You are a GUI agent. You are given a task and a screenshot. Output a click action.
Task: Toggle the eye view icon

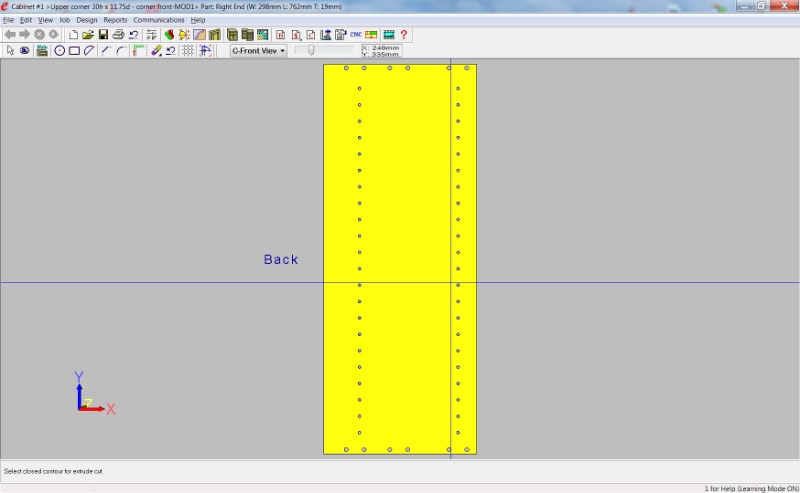24,50
